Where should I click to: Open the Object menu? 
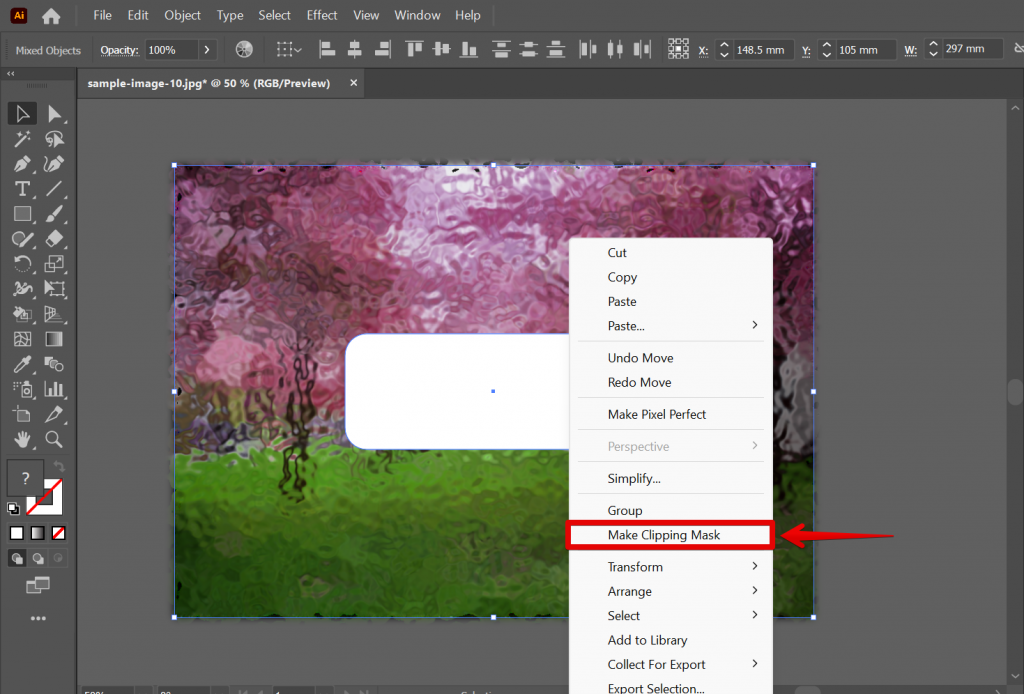click(182, 15)
